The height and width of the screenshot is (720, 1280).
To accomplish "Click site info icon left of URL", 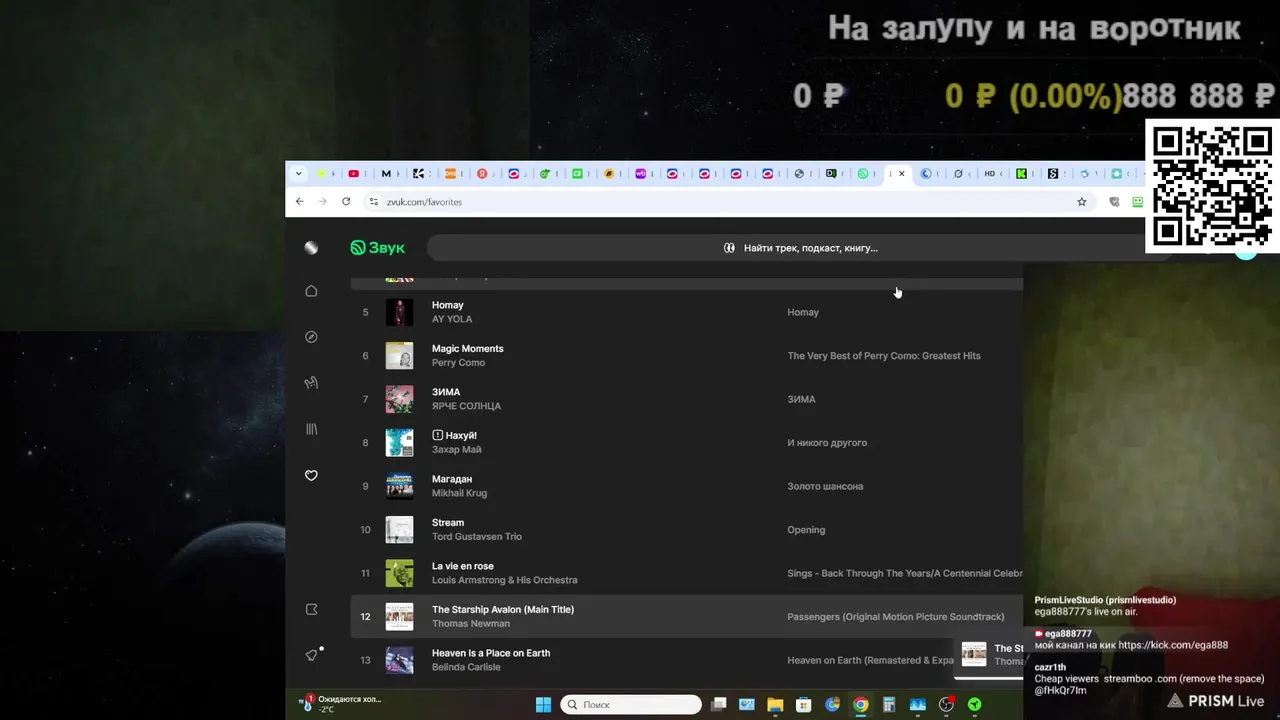I will 374,201.
